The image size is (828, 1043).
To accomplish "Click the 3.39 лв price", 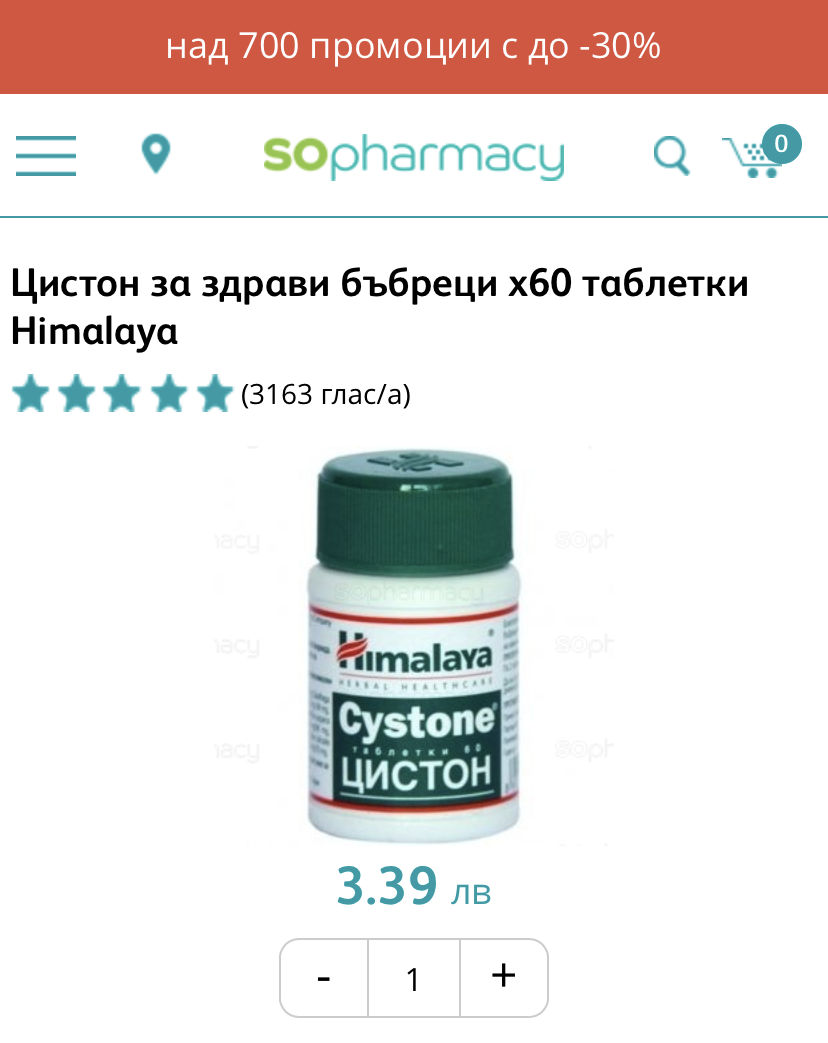I will (414, 886).
